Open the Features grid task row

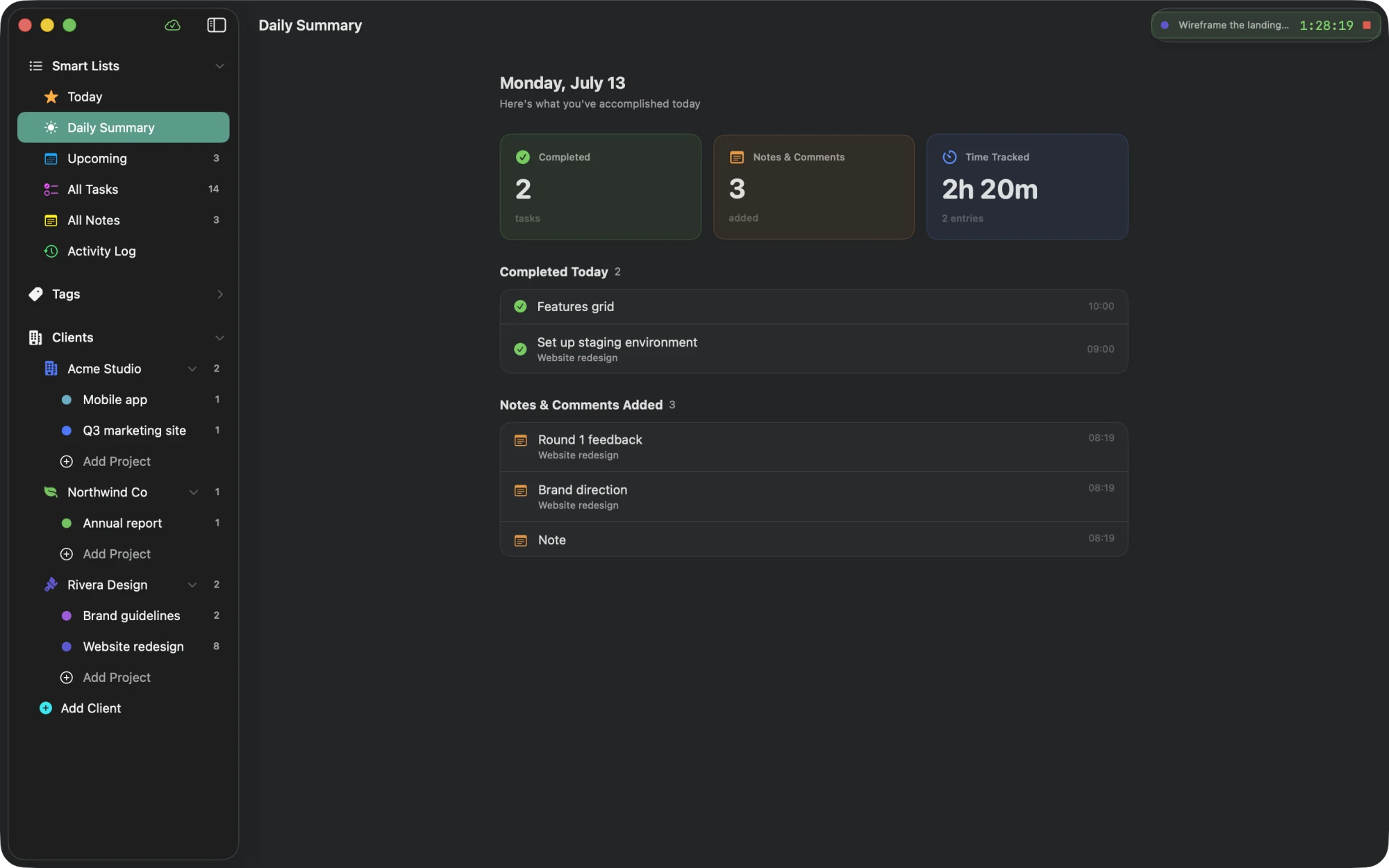[x=814, y=307]
